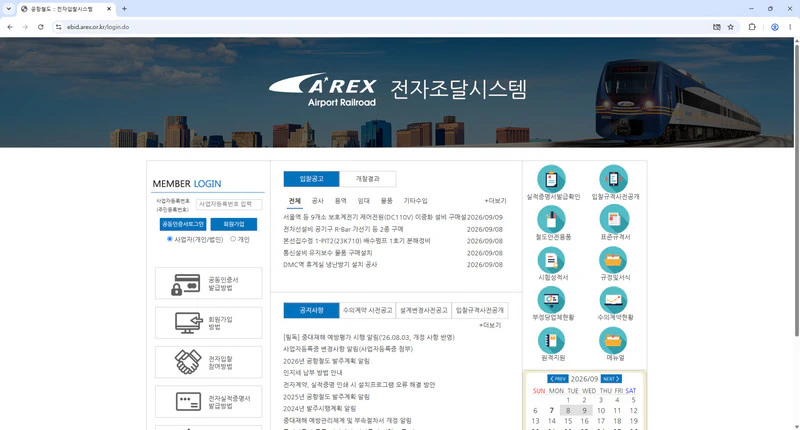The width and height of the screenshot is (800, 430).
Task: Open the 원격지원 icon
Action: pyautogui.click(x=552, y=340)
